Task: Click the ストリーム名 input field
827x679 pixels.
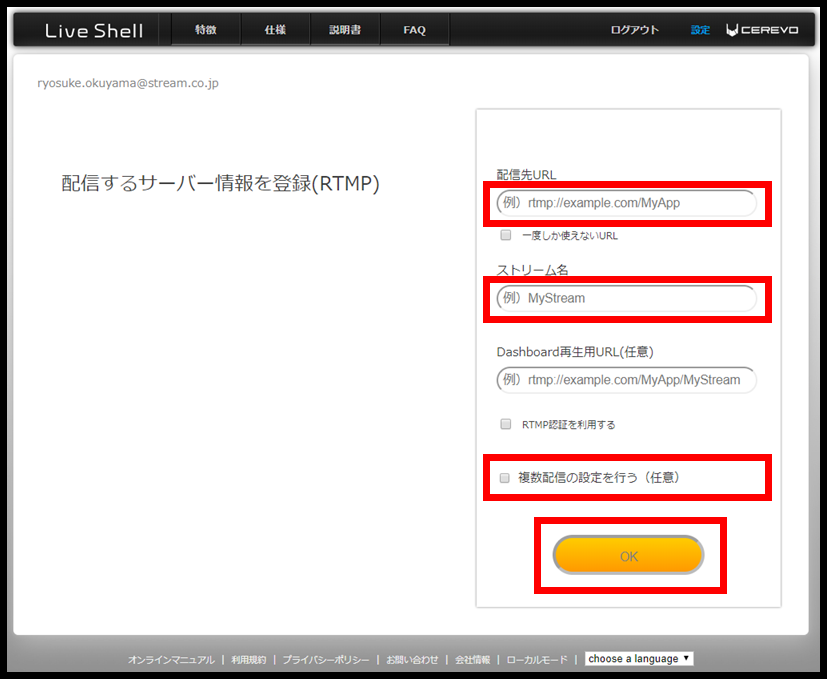Action: pos(626,297)
